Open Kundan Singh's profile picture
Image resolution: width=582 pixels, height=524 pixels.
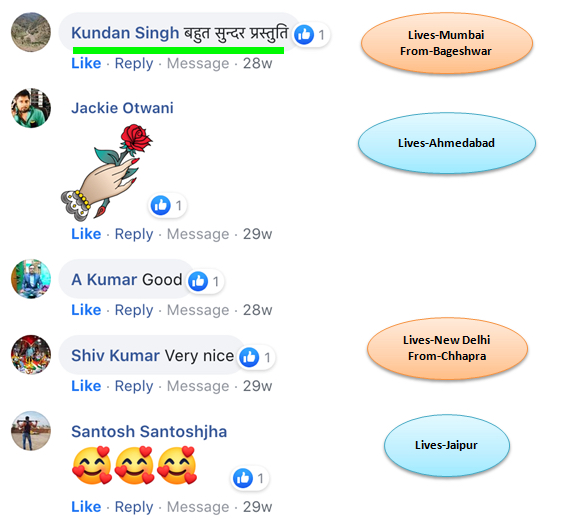point(31,32)
